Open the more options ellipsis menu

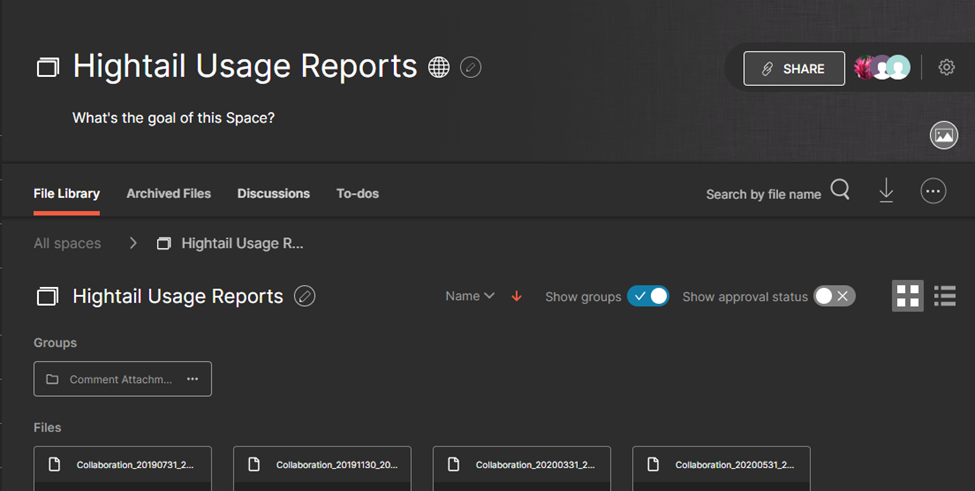pyautogui.click(x=933, y=191)
